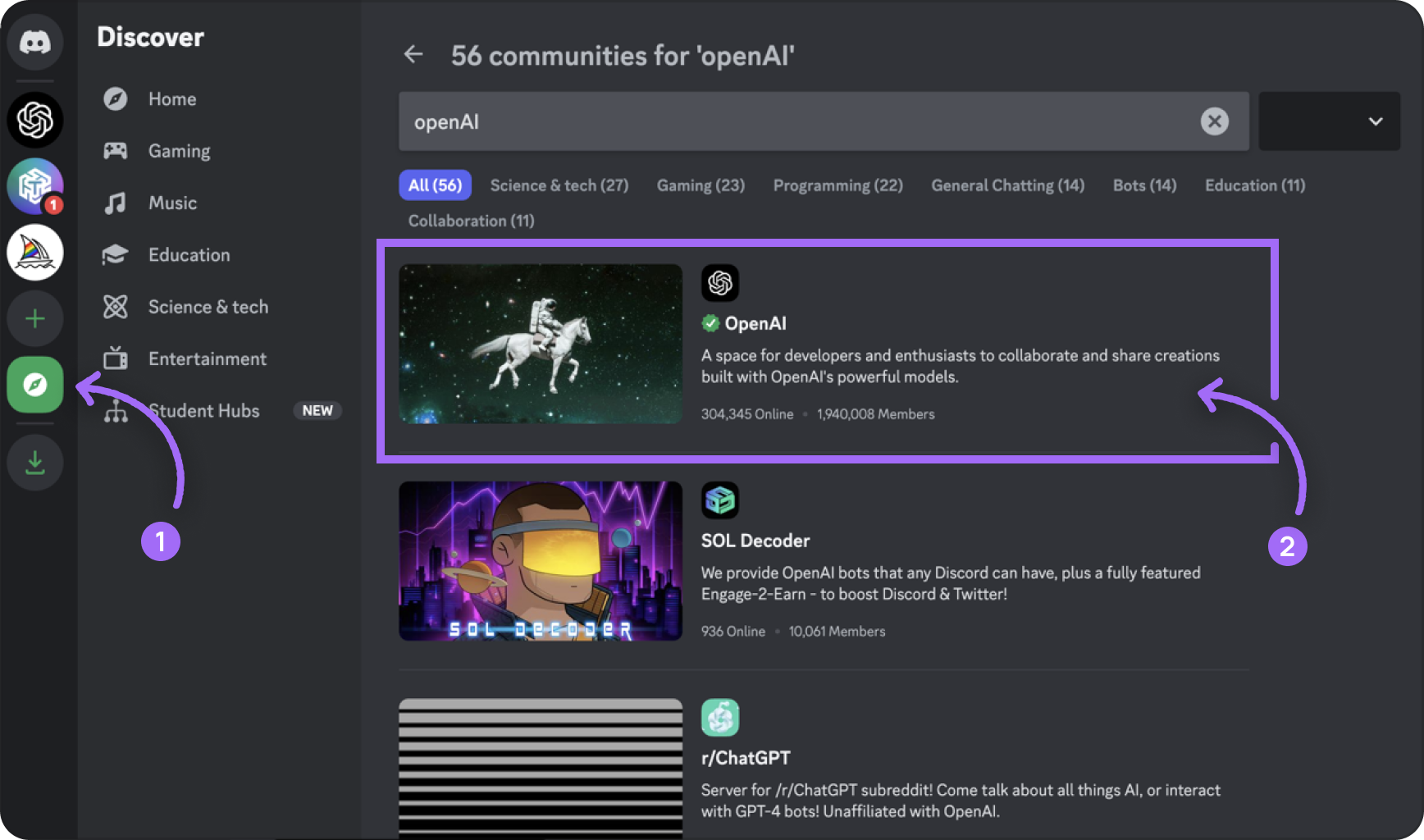Open the server with notification badge
The image size is (1424, 840).
(35, 186)
